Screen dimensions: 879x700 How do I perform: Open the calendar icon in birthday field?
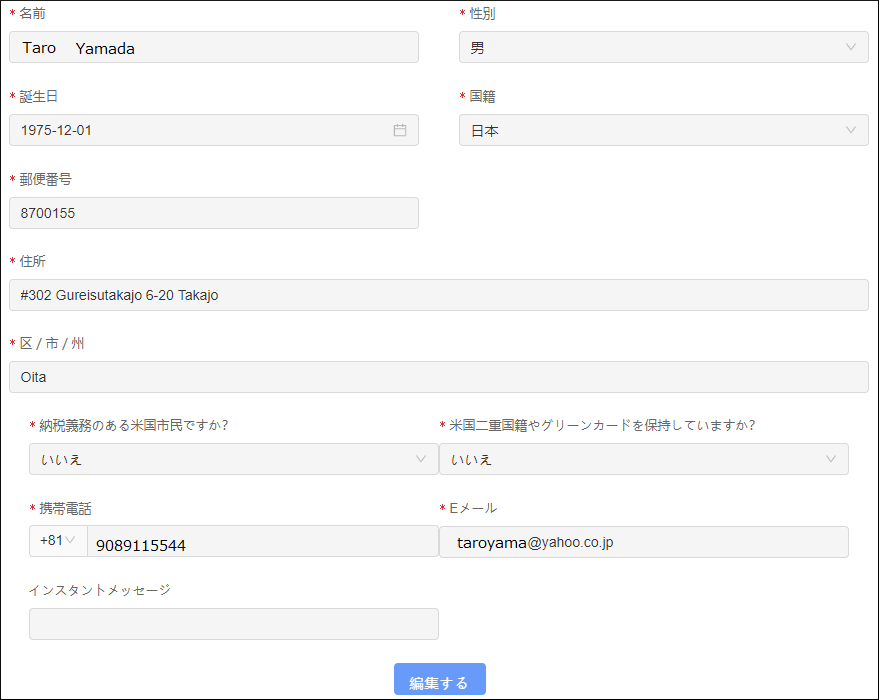(400, 130)
